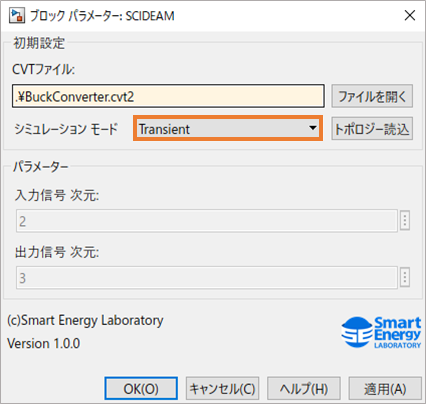Click the シミュレーション モード label
The height and width of the screenshot is (404, 426).
pyautogui.click(x=66, y=129)
